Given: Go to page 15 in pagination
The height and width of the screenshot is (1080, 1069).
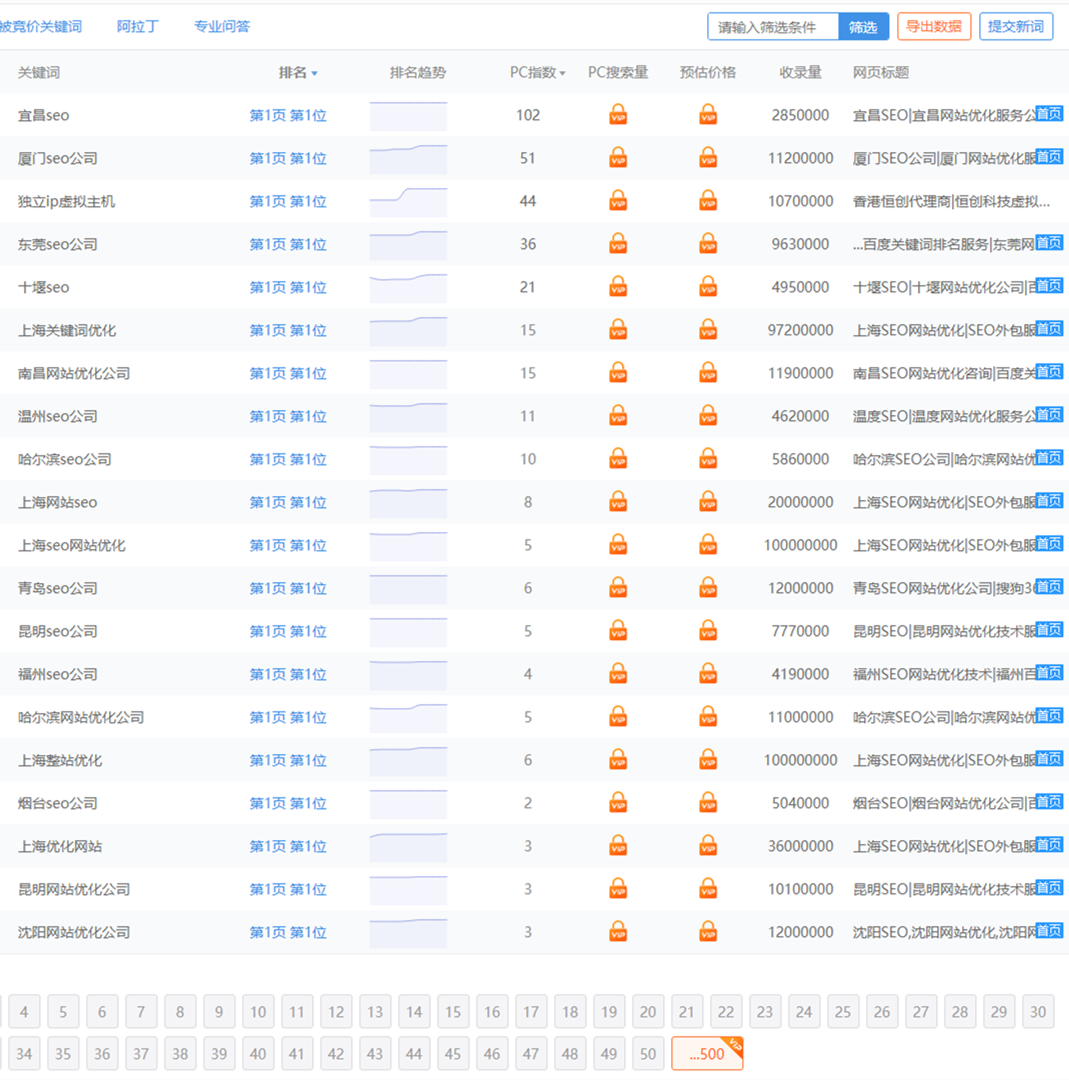Looking at the screenshot, I should [x=453, y=1012].
